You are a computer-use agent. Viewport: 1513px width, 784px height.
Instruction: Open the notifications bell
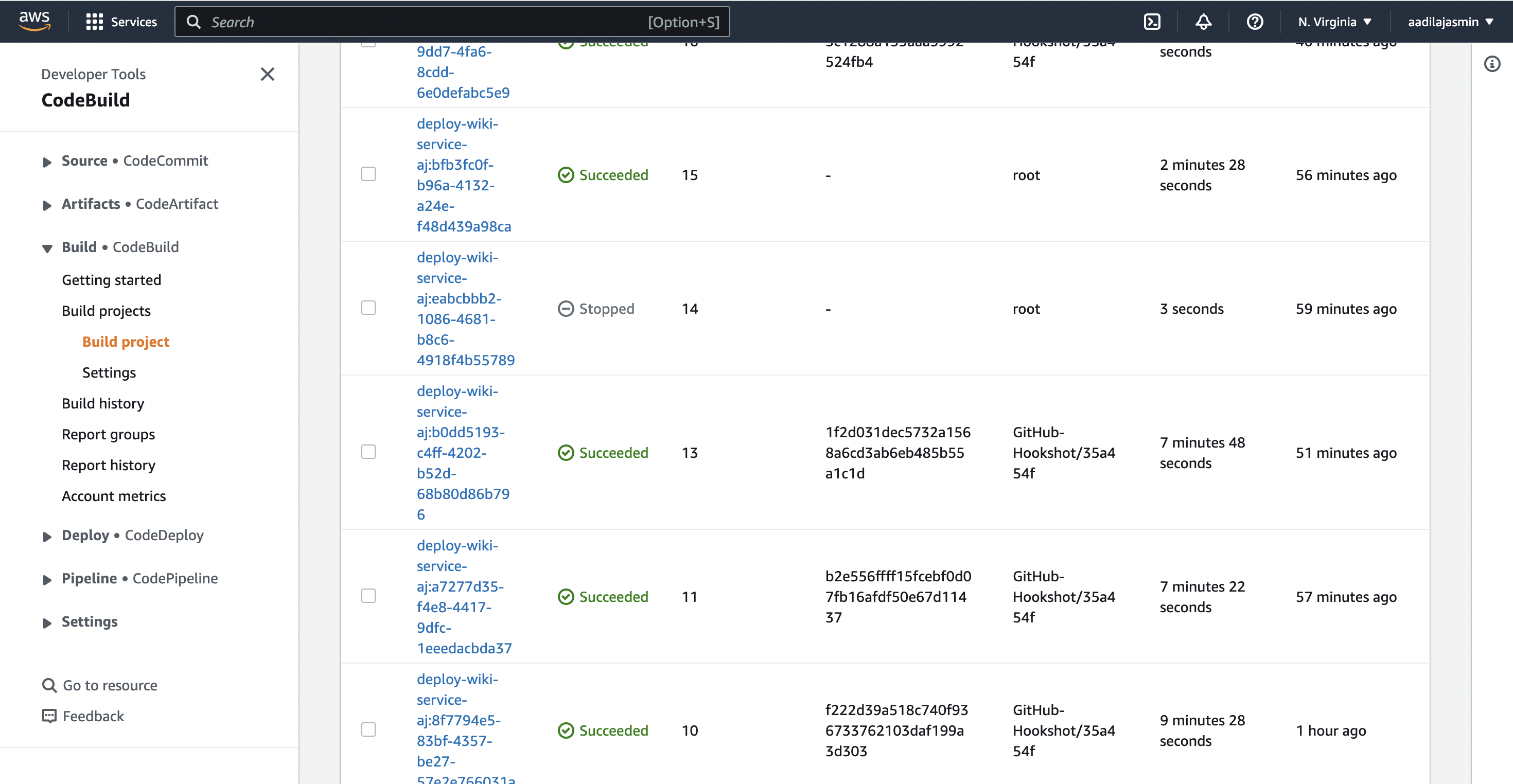(1203, 22)
